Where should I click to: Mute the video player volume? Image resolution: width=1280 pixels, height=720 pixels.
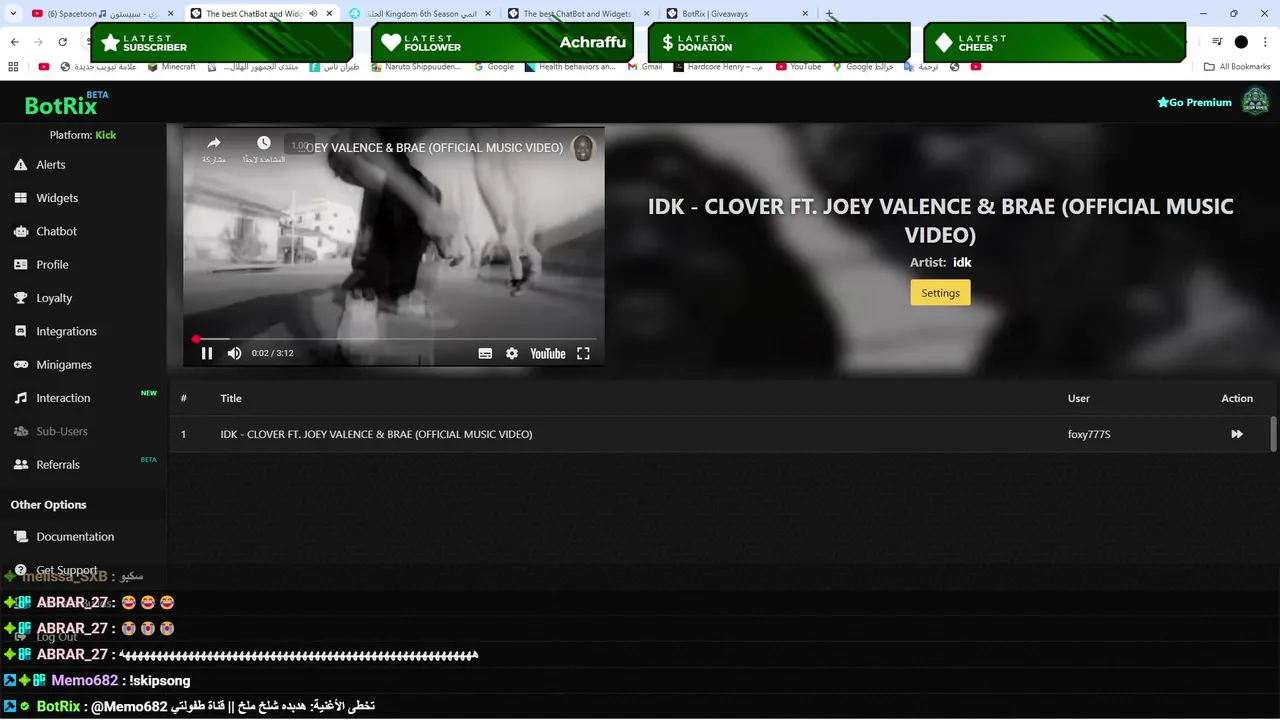(x=234, y=353)
